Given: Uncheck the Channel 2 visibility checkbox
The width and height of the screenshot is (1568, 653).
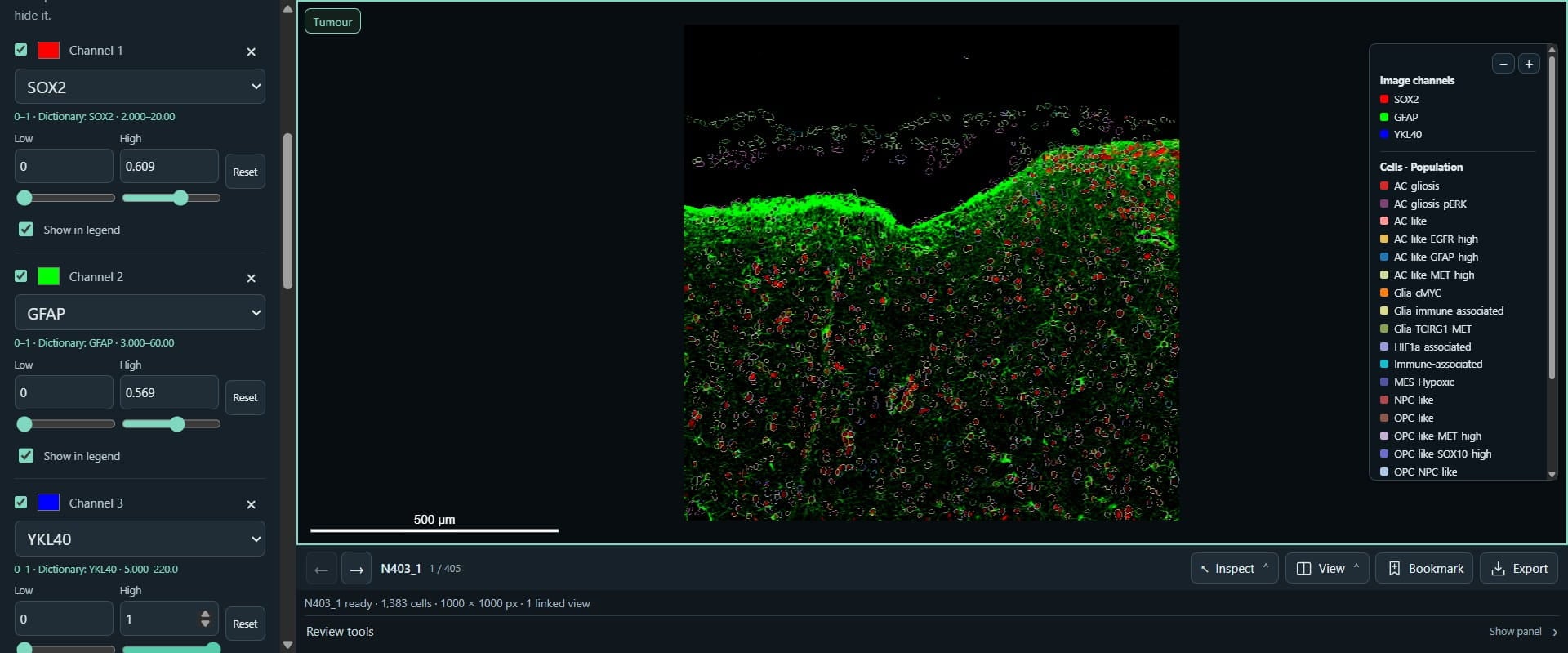Looking at the screenshot, I should coord(21,276).
